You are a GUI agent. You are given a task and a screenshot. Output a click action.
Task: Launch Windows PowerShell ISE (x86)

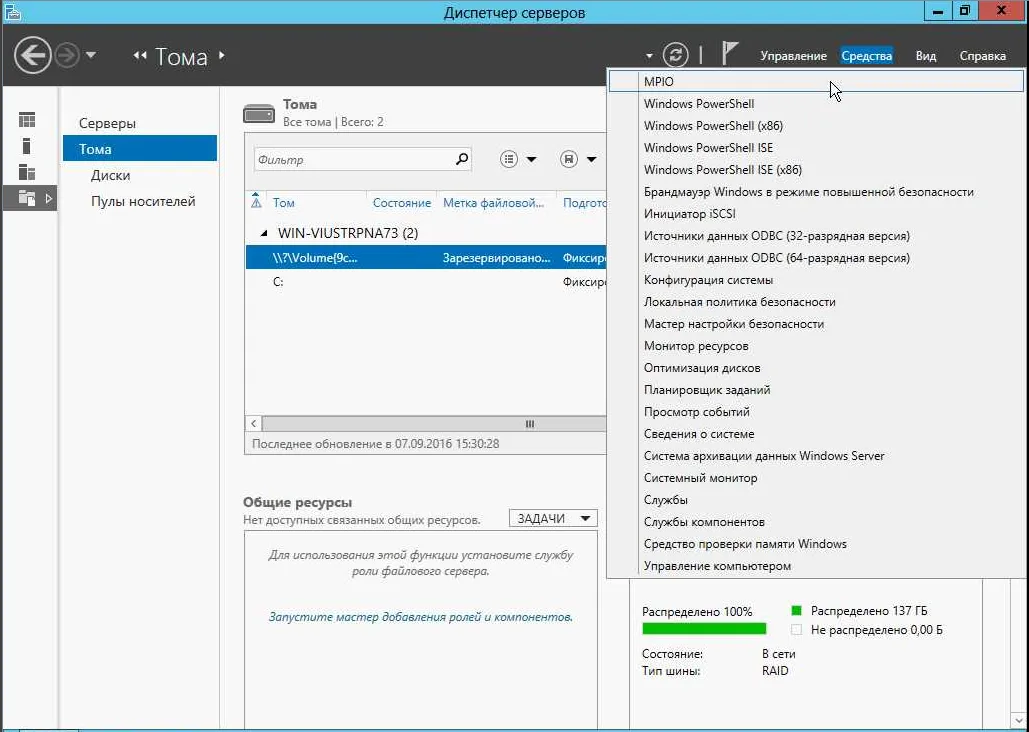coord(816,169)
